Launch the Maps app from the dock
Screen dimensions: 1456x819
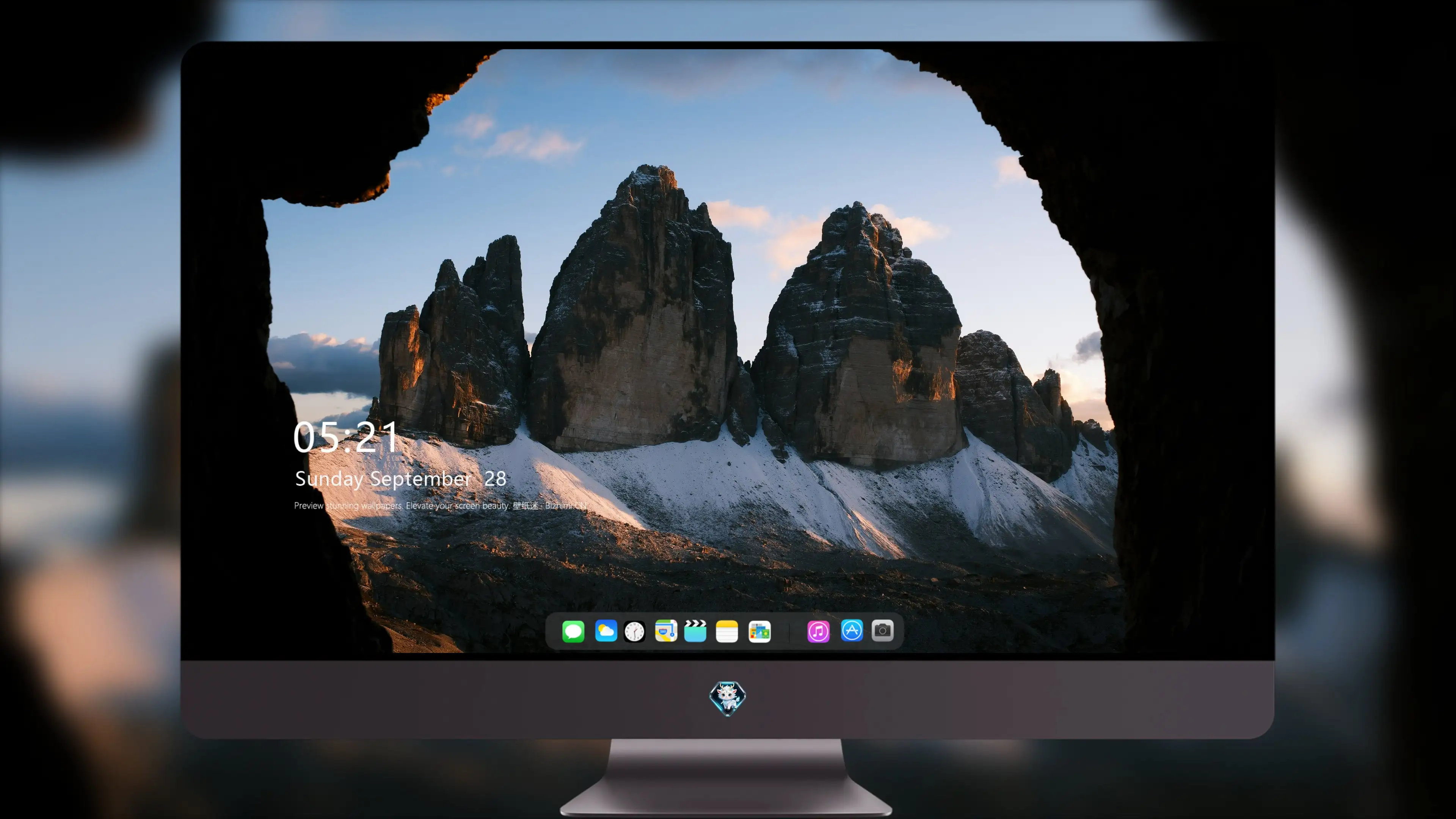[666, 631]
